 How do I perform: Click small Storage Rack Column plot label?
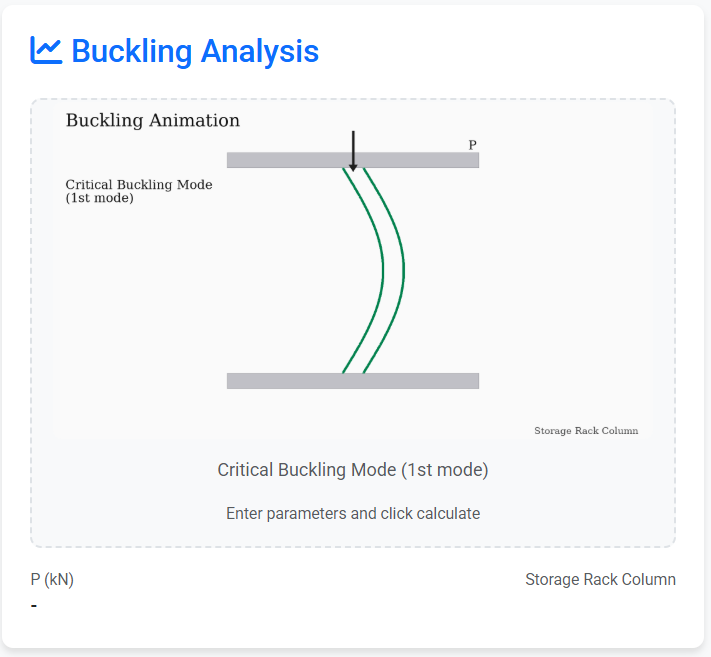pos(586,431)
